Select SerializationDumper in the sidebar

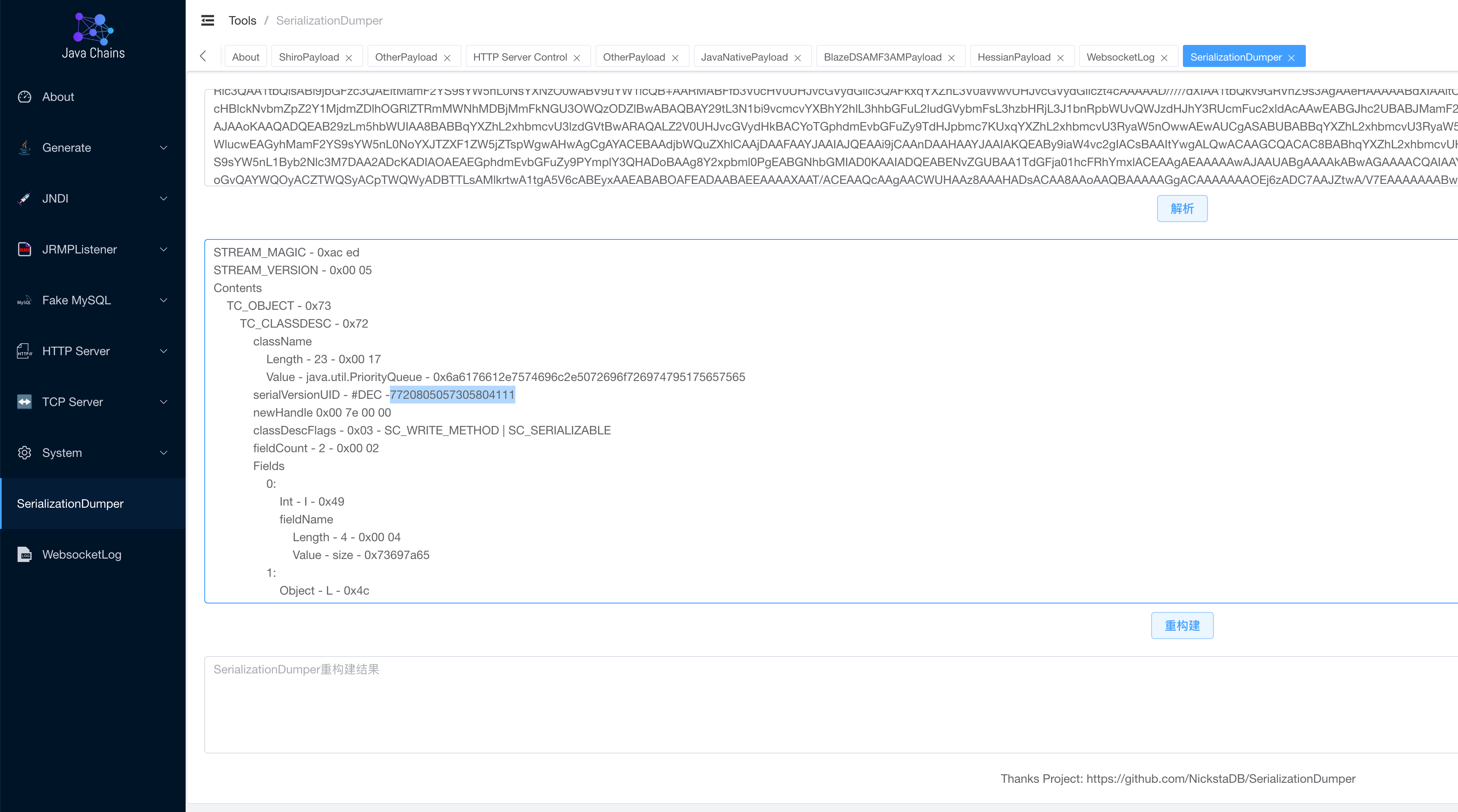pyautogui.click(x=70, y=503)
